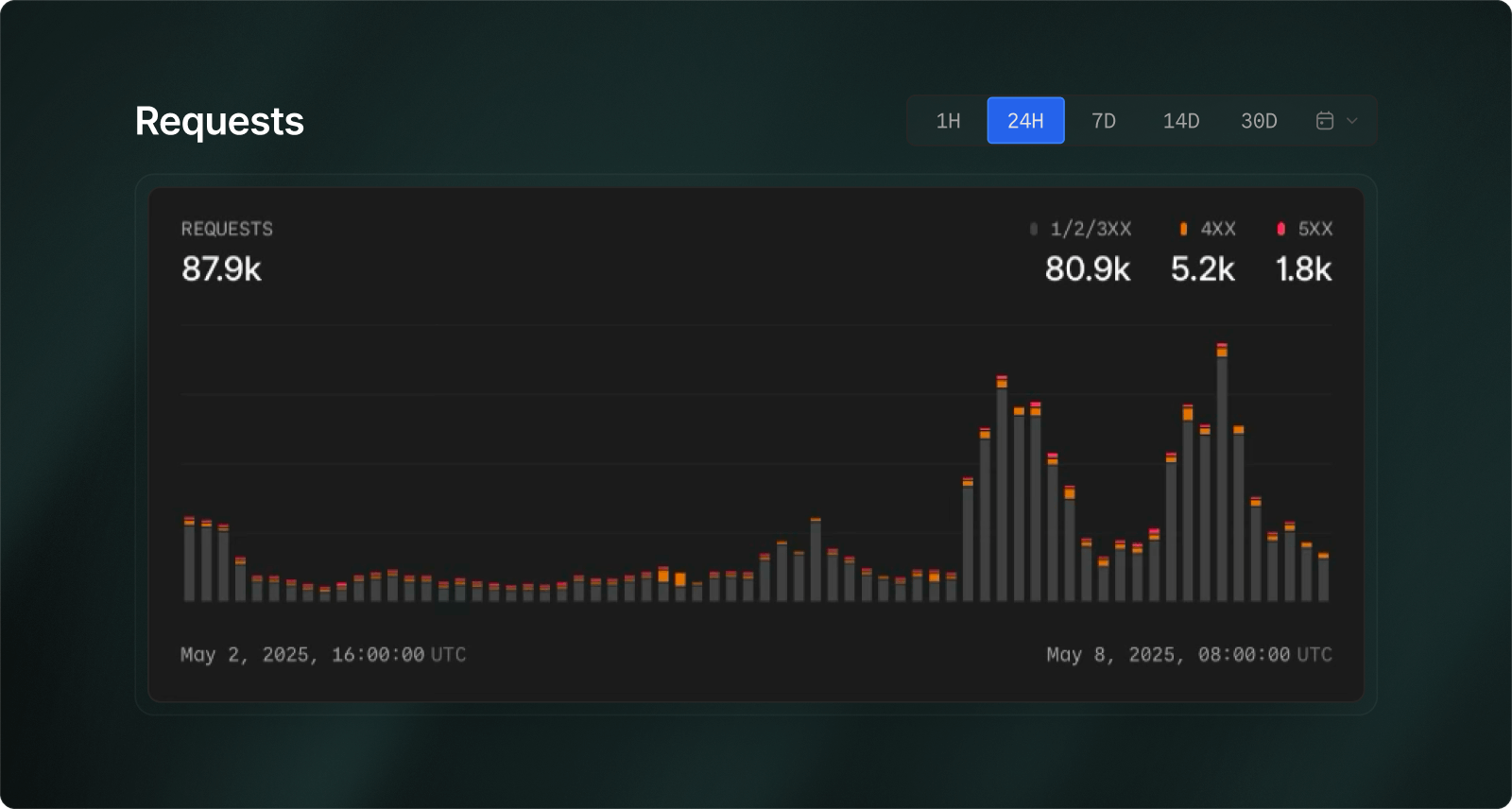Click the last bar in the chart

(x=1323, y=578)
